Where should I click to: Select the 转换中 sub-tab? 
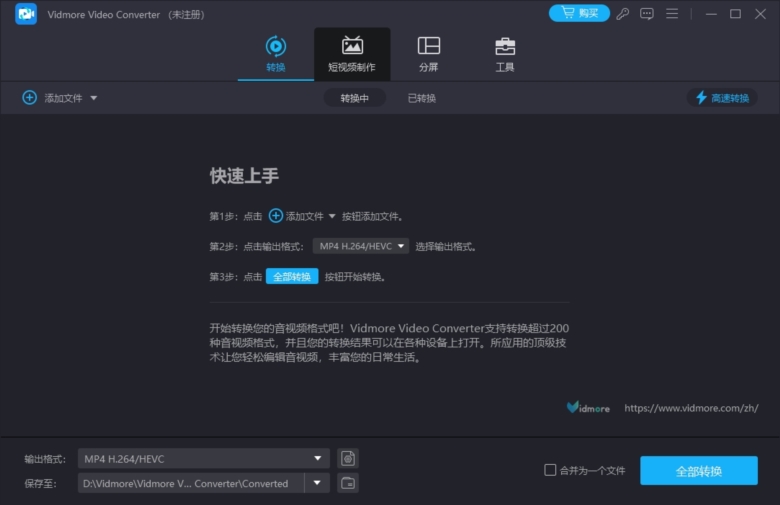tap(354, 98)
